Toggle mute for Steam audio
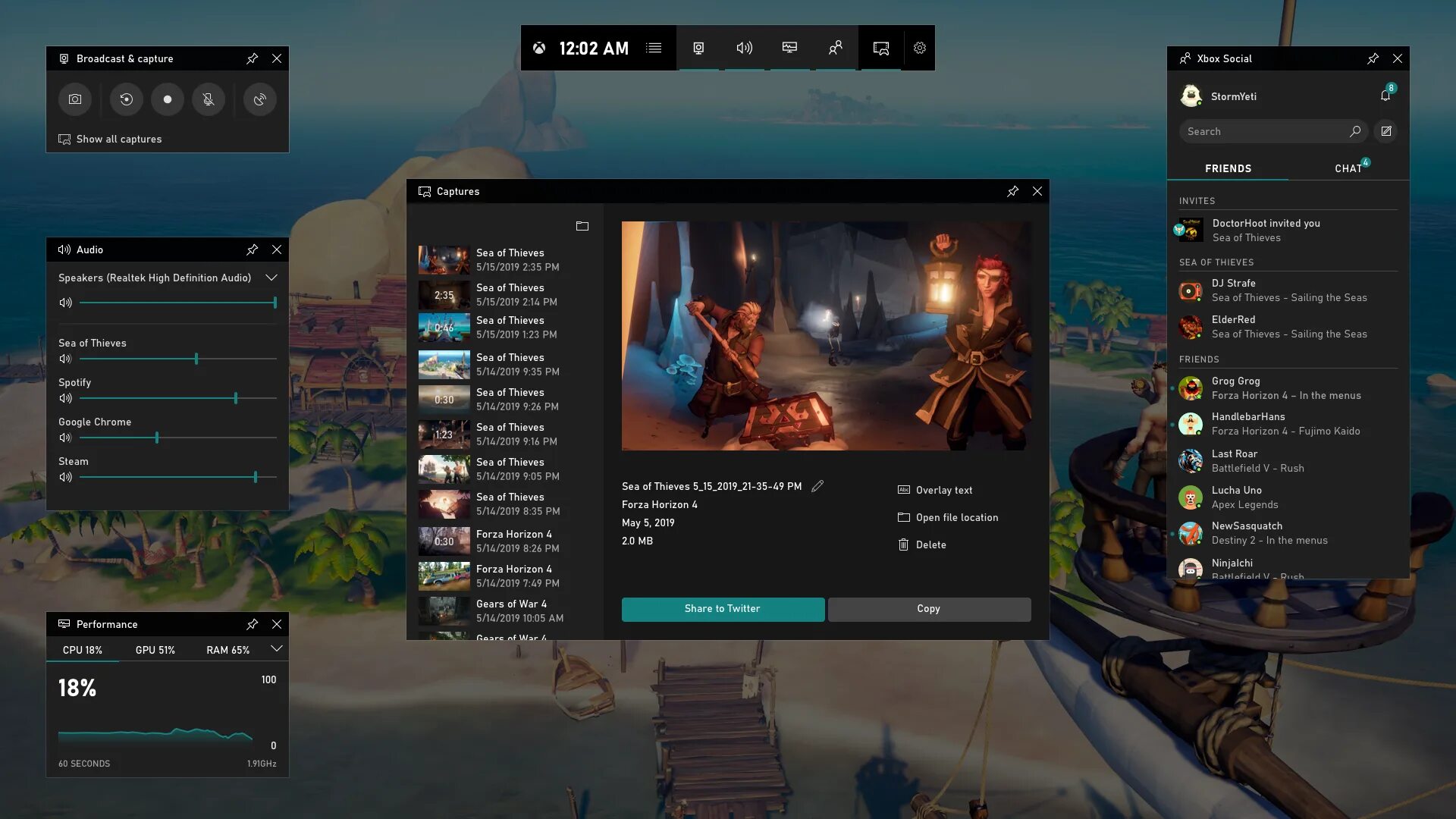Viewport: 1456px width, 819px height. (65, 476)
